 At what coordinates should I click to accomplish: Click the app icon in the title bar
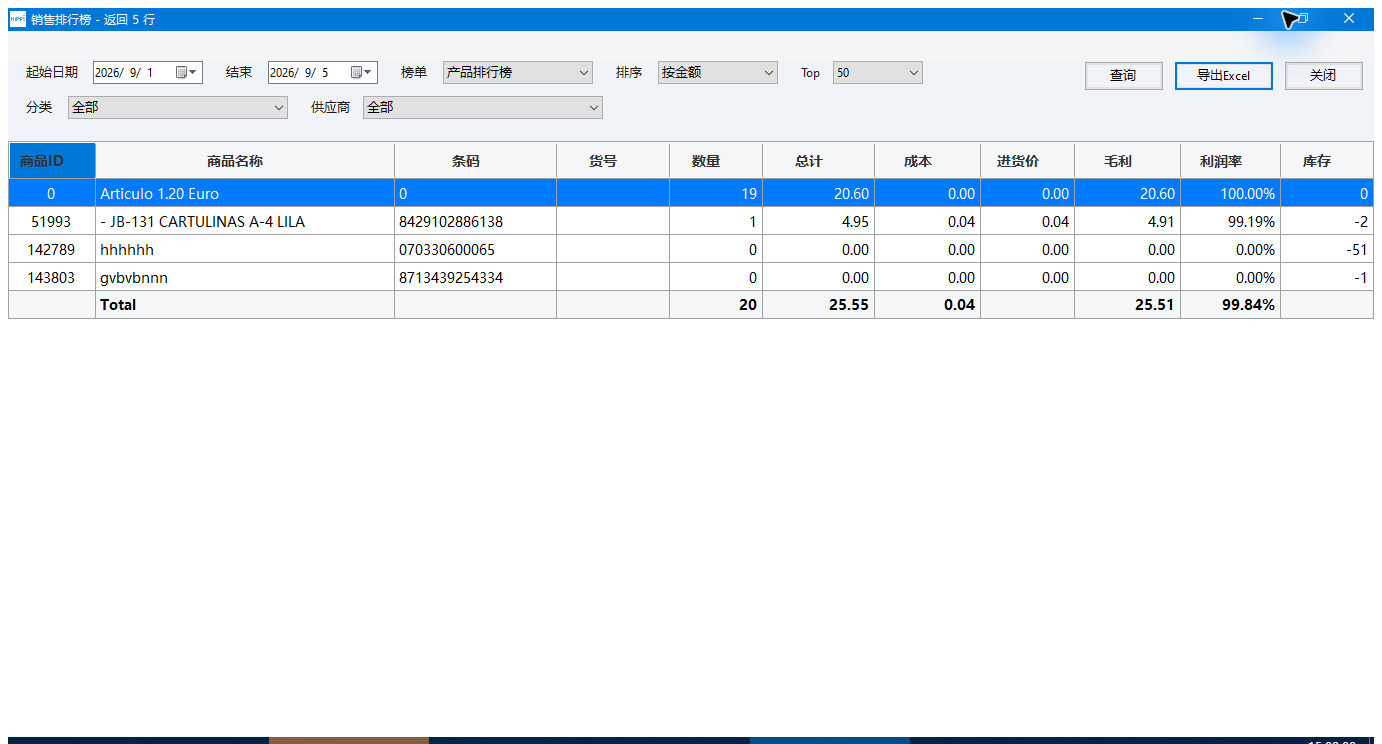(17, 19)
